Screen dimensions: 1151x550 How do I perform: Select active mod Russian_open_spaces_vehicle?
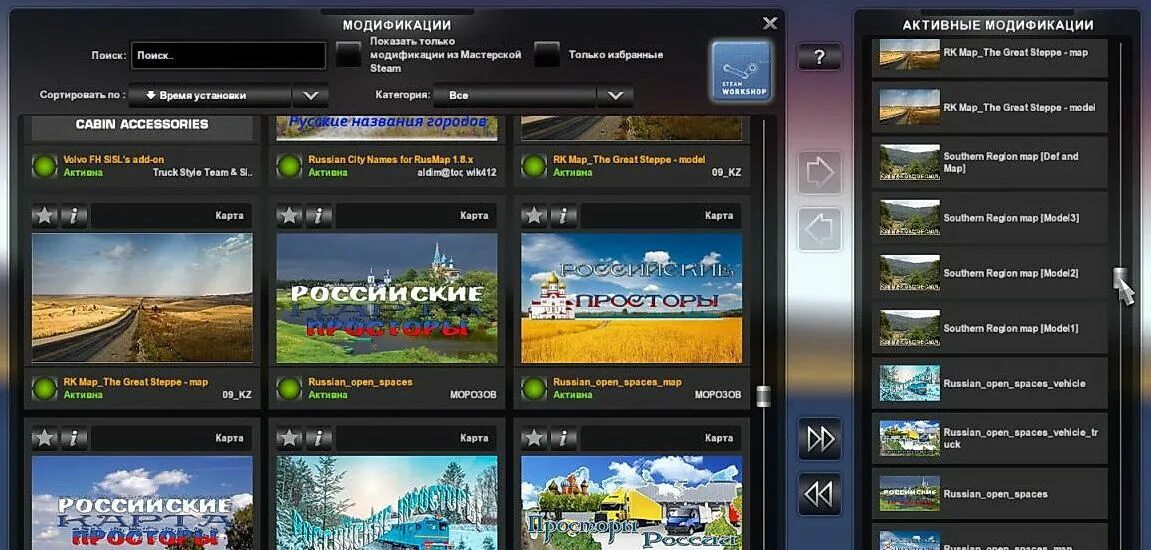990,383
